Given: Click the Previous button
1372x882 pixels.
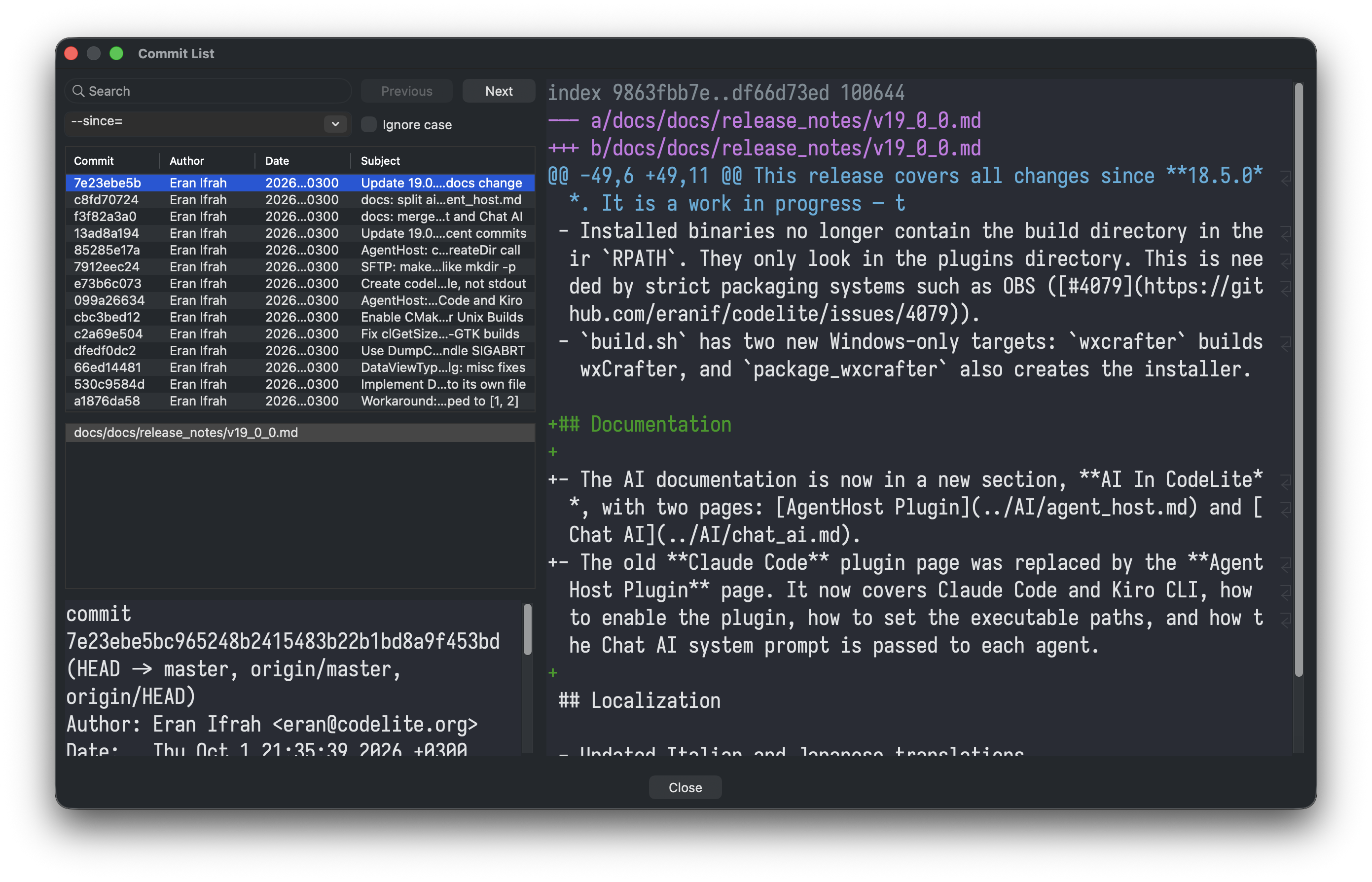Looking at the screenshot, I should (406, 91).
